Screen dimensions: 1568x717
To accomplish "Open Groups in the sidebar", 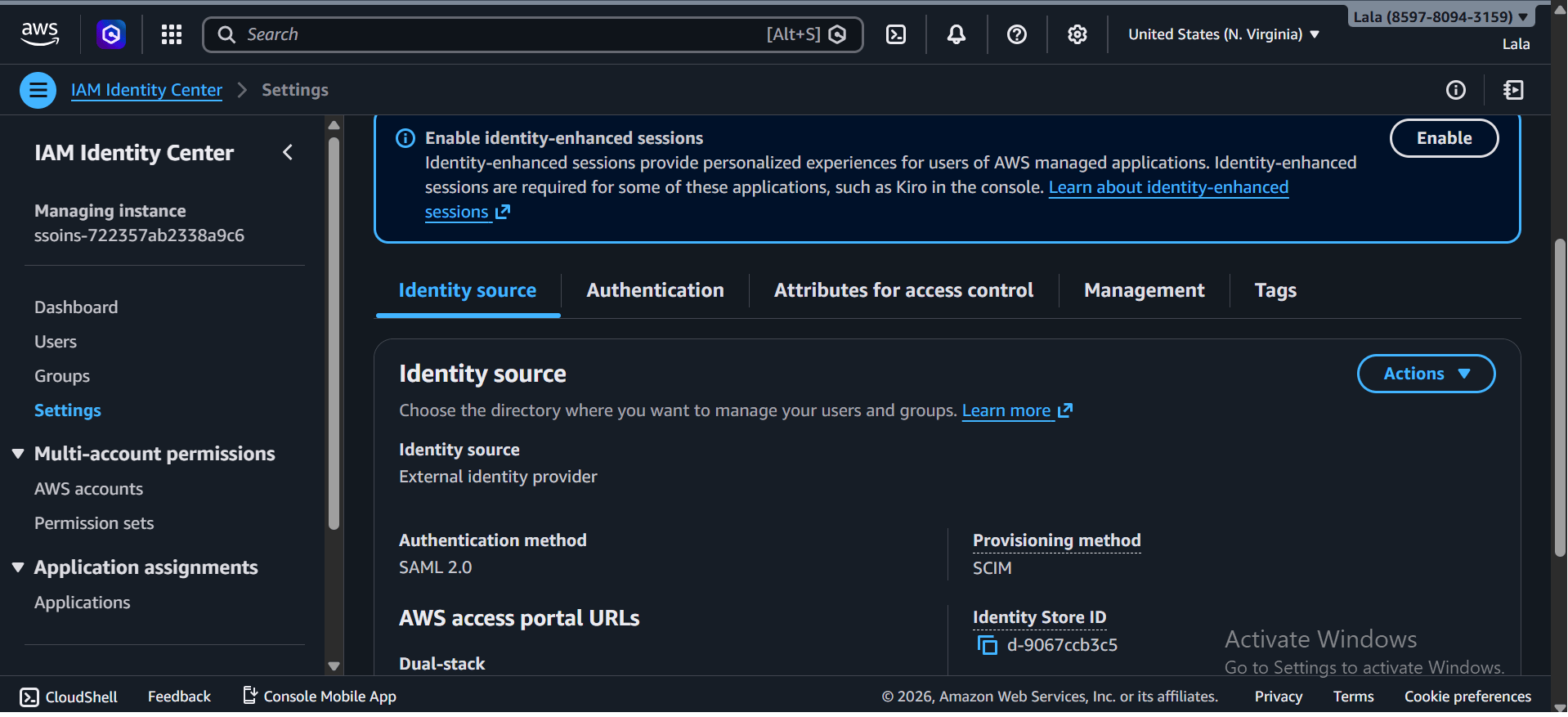I will click(62, 376).
